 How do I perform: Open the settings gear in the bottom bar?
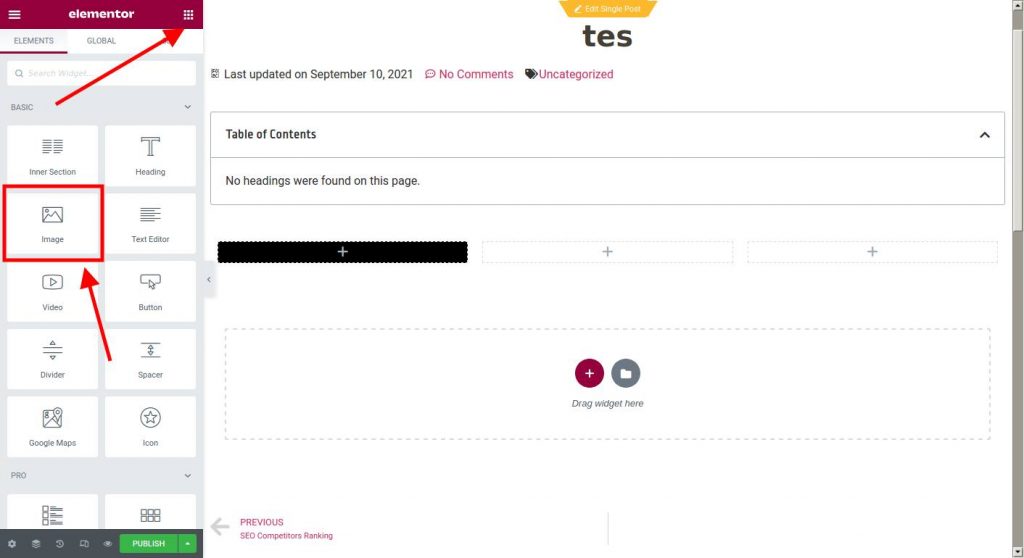pos(12,544)
